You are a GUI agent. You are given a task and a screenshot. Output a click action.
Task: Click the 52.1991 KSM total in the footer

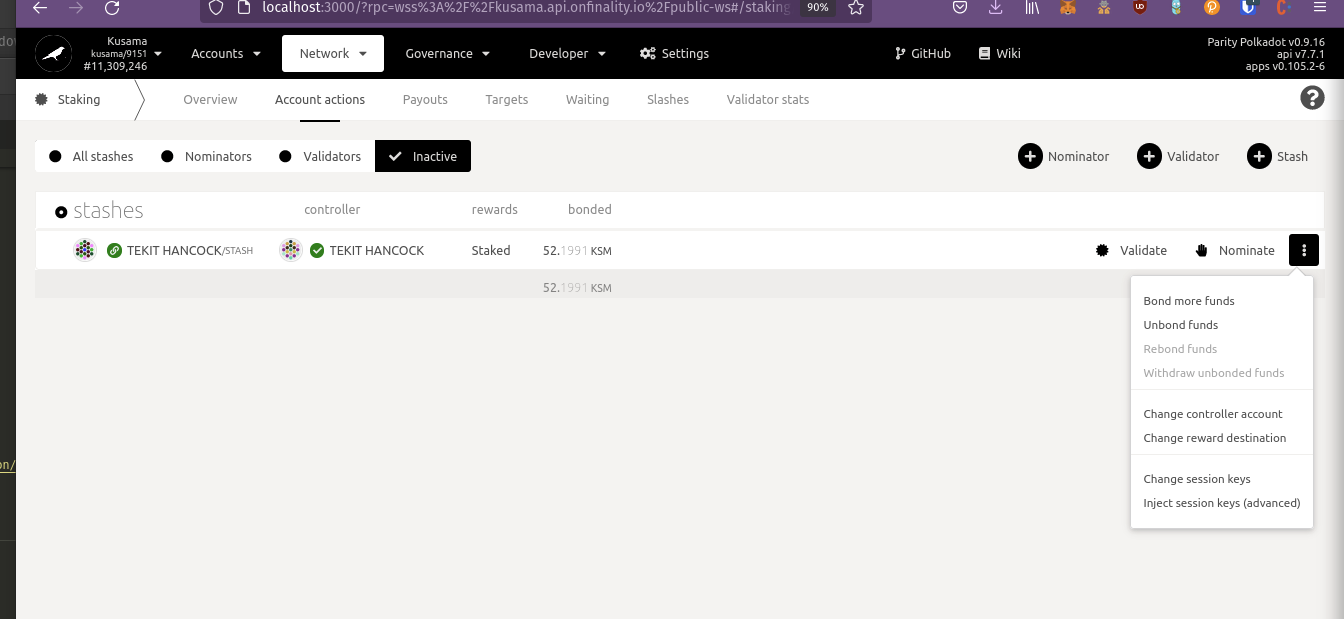[x=577, y=288]
